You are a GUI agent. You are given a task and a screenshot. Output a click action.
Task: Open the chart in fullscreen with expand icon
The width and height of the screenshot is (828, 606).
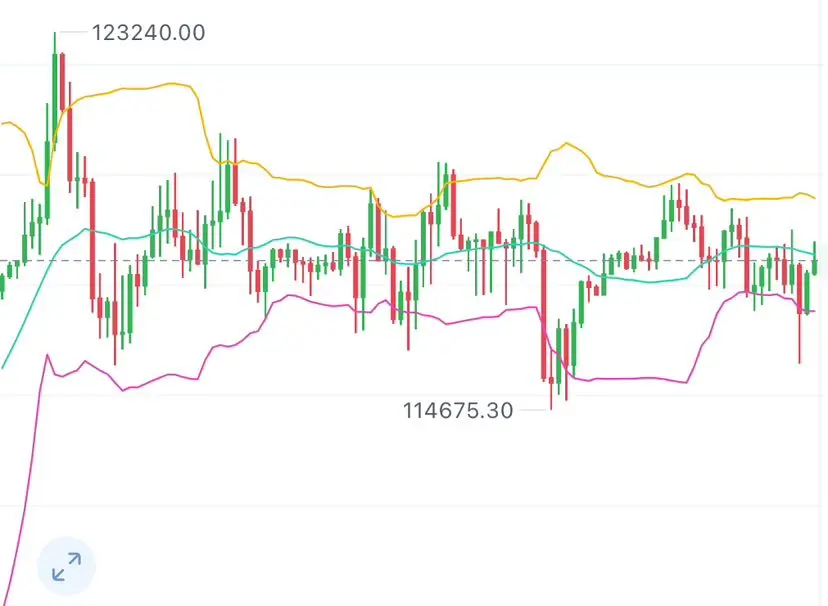(66, 566)
